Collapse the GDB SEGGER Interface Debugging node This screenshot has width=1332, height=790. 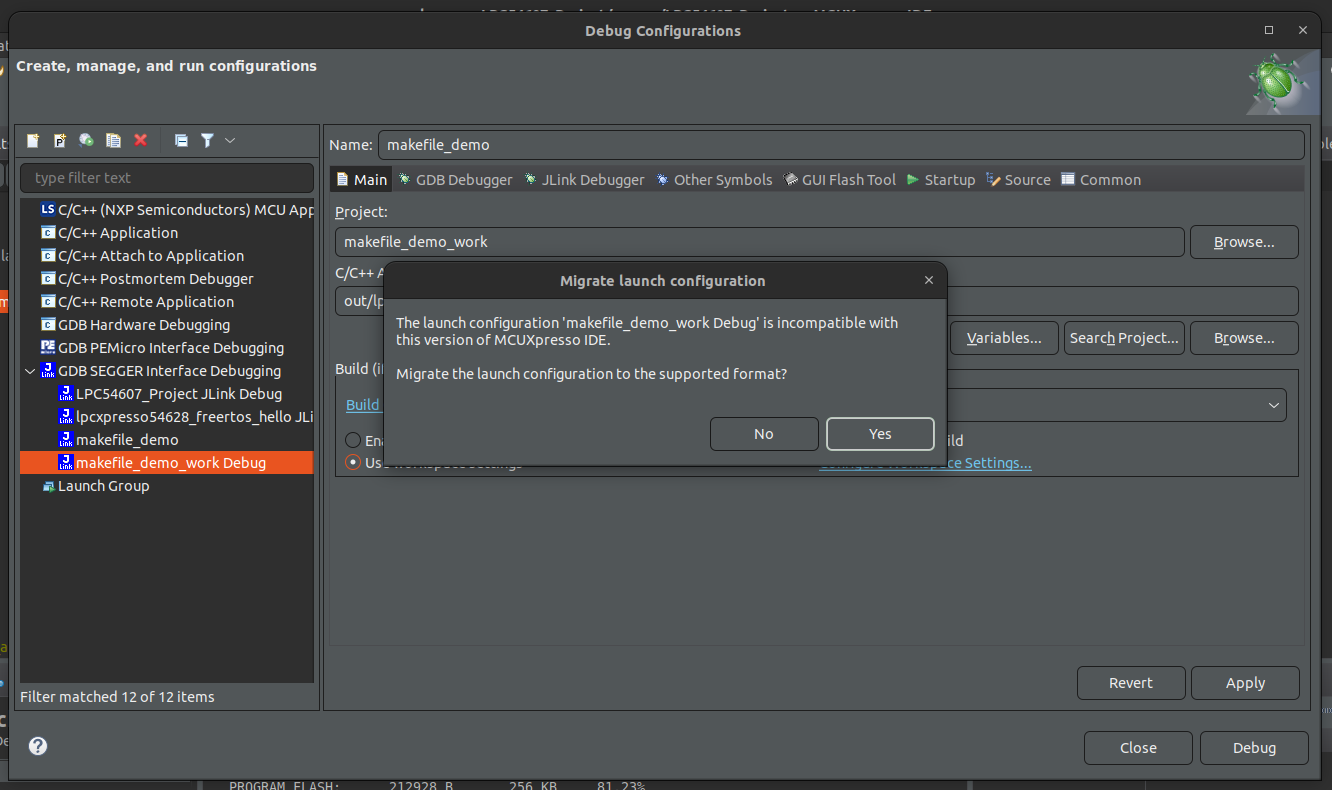(x=30, y=371)
